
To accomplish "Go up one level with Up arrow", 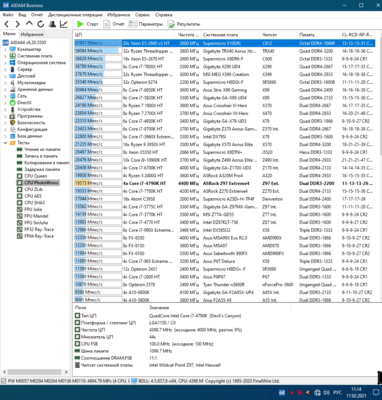I will click(x=29, y=24).
